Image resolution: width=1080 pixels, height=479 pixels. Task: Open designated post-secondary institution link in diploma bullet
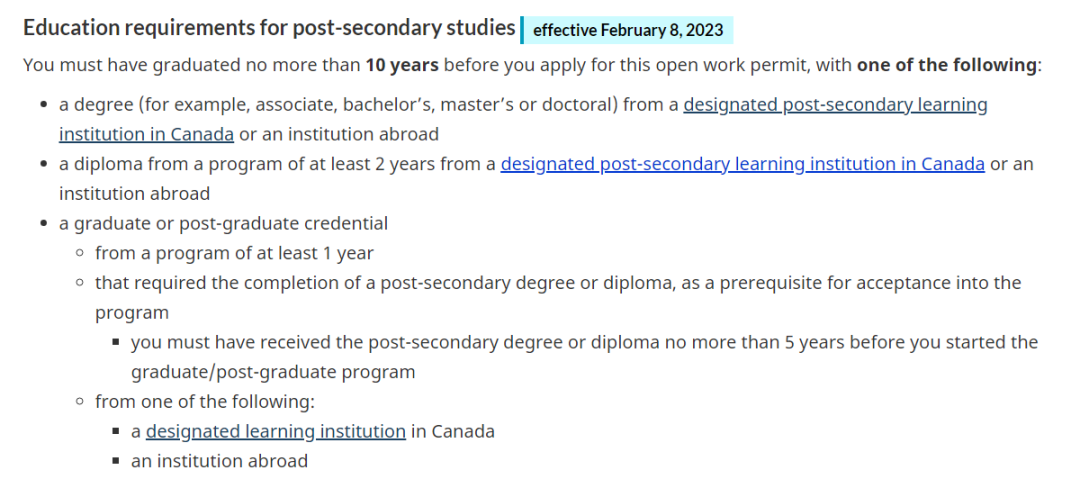pos(742,164)
